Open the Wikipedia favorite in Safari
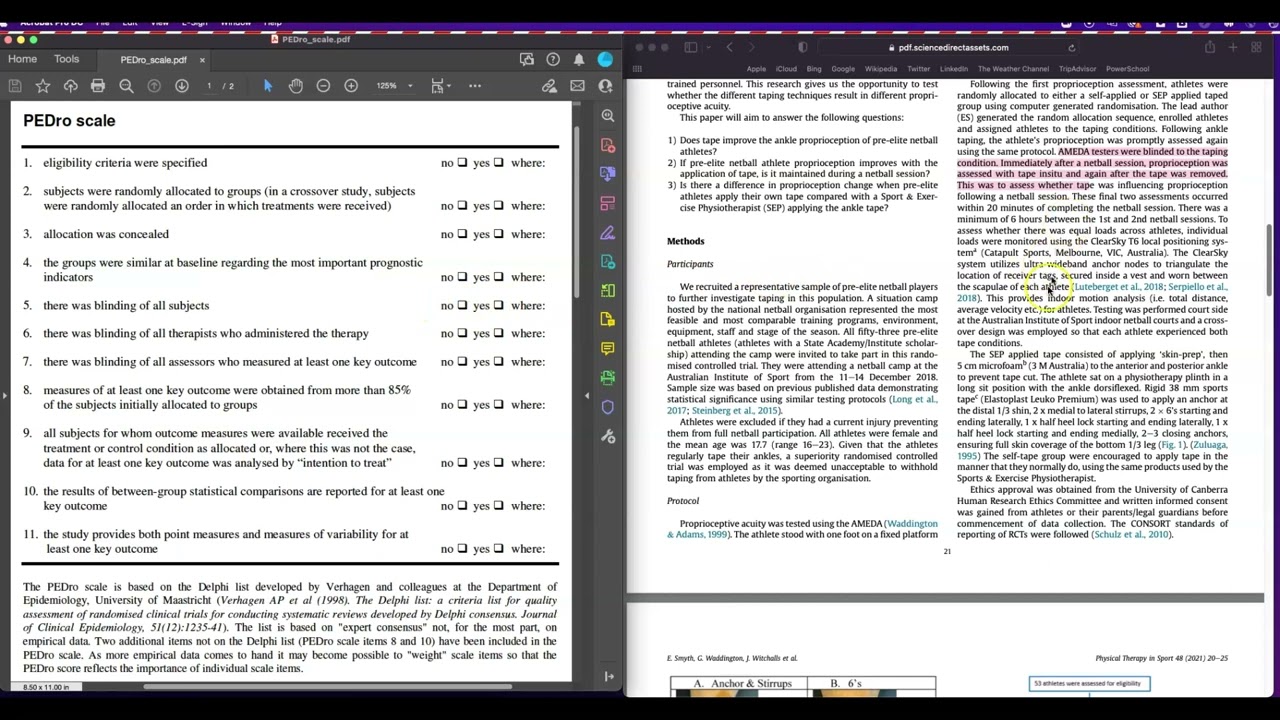The image size is (1280, 720). pos(880,69)
